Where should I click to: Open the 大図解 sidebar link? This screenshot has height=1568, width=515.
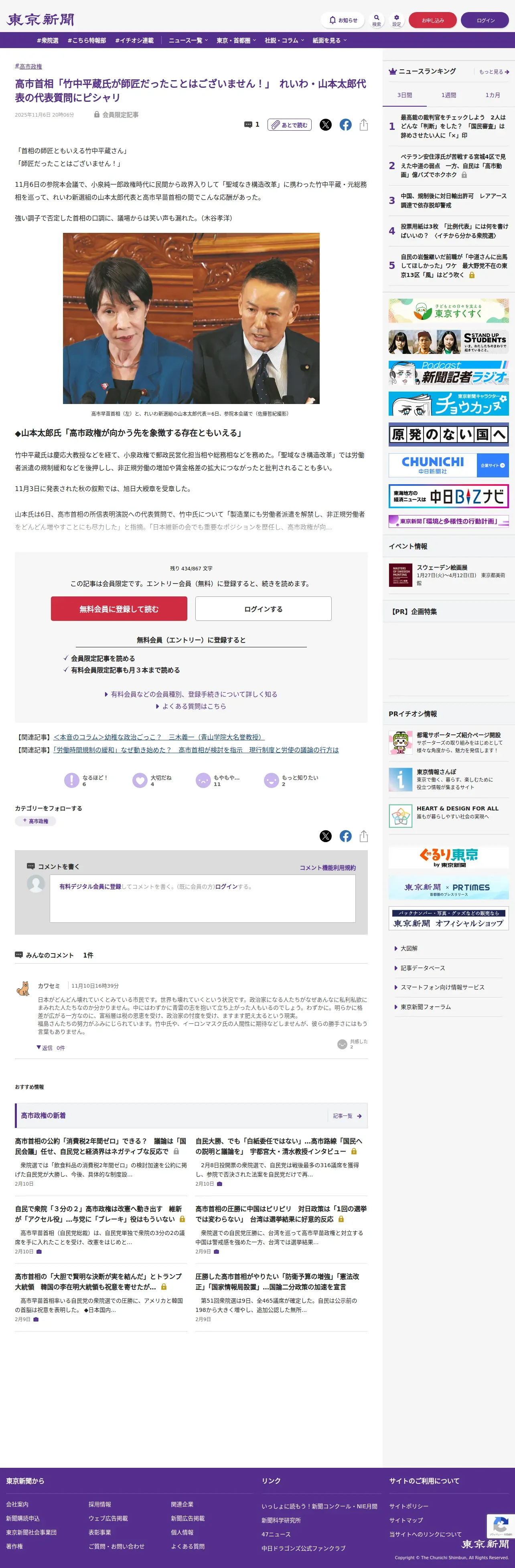tap(408, 948)
